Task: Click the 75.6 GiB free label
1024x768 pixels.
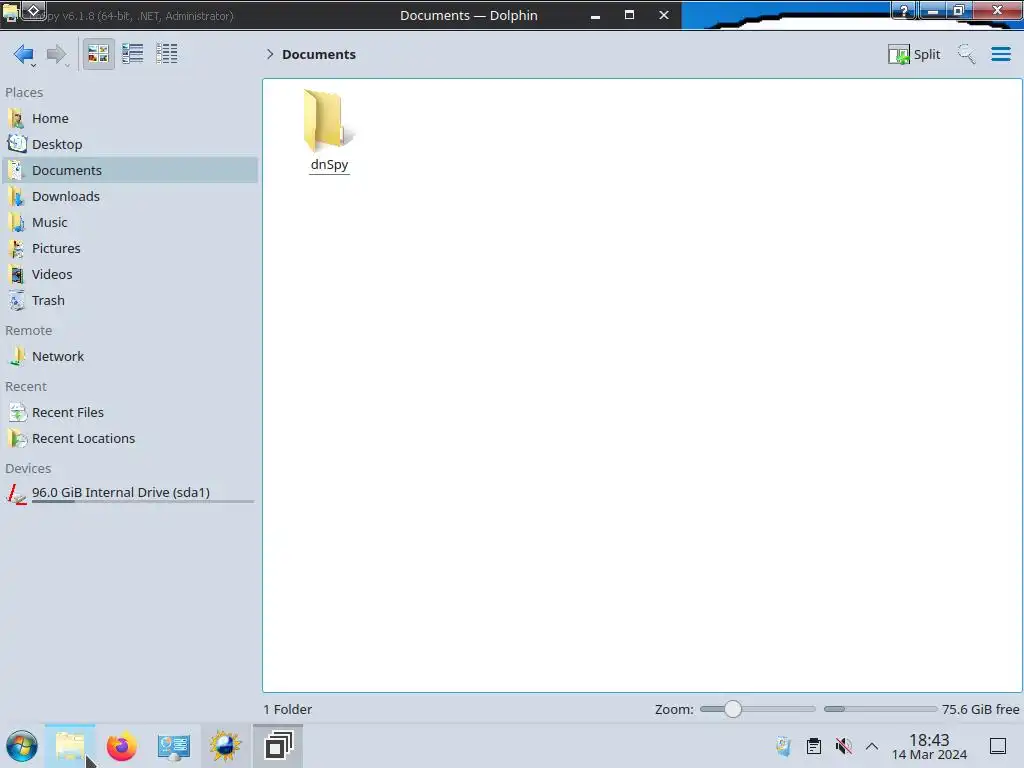Action: pyautogui.click(x=980, y=709)
